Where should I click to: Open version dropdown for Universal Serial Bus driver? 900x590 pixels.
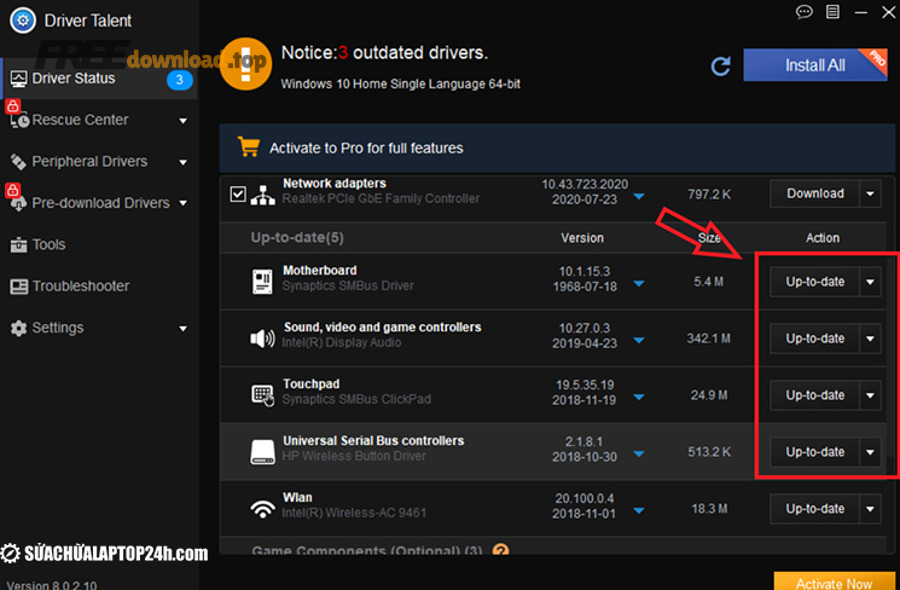[639, 454]
